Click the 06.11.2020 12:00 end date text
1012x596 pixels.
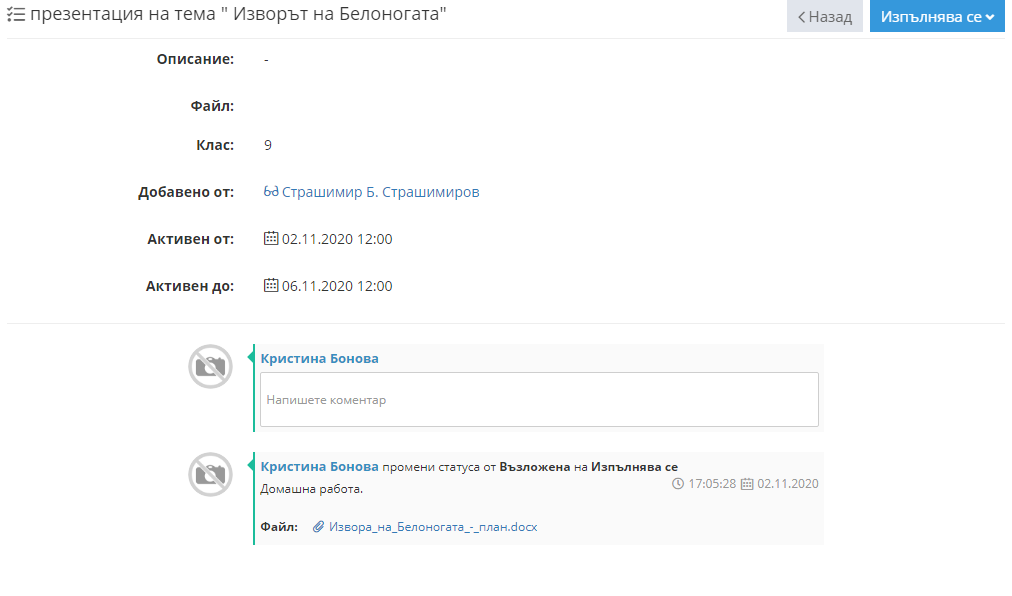337,286
